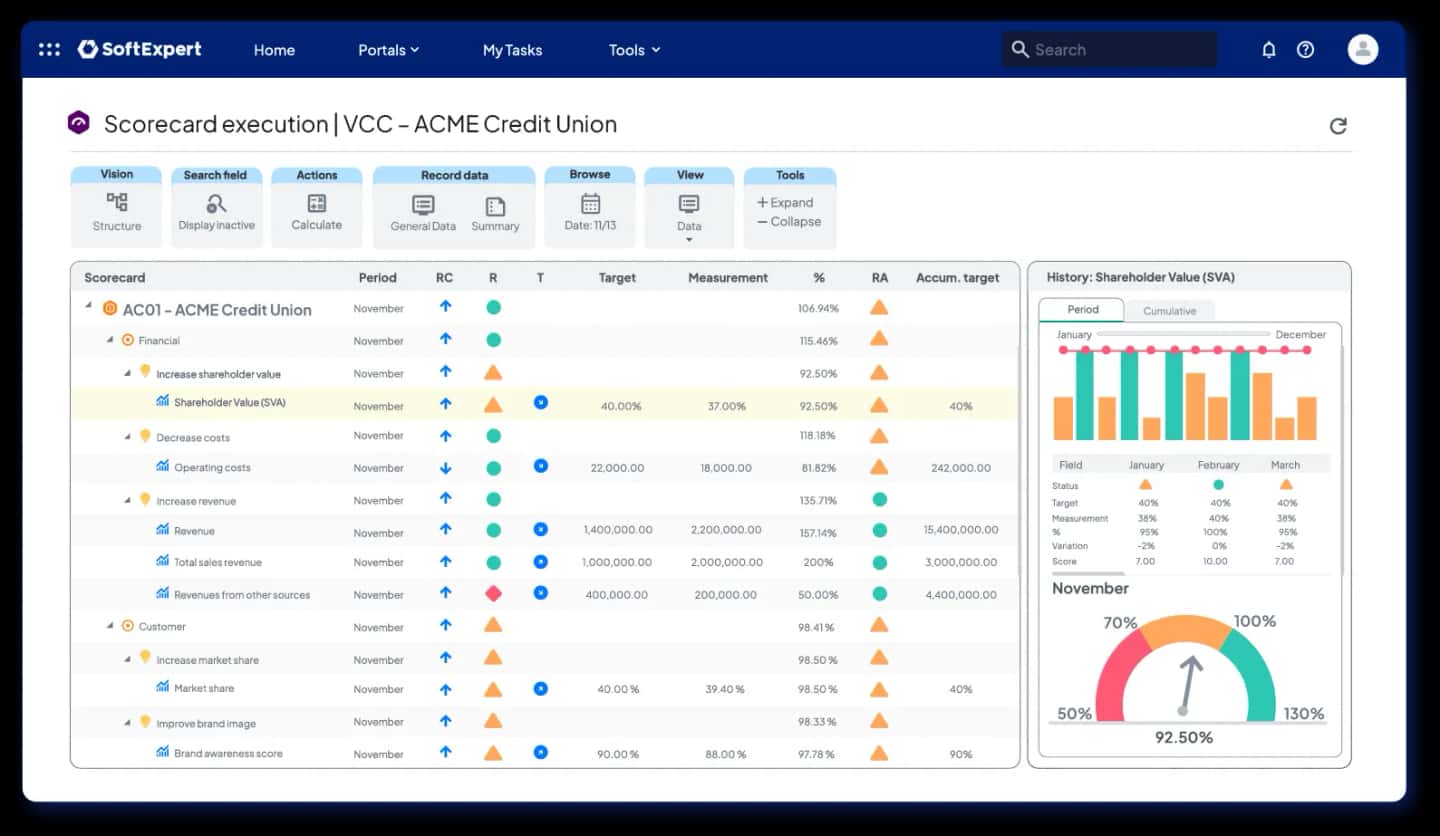Viewport: 1440px width, 836px height.
Task: Click the notifications bell icon
Action: tap(1269, 50)
